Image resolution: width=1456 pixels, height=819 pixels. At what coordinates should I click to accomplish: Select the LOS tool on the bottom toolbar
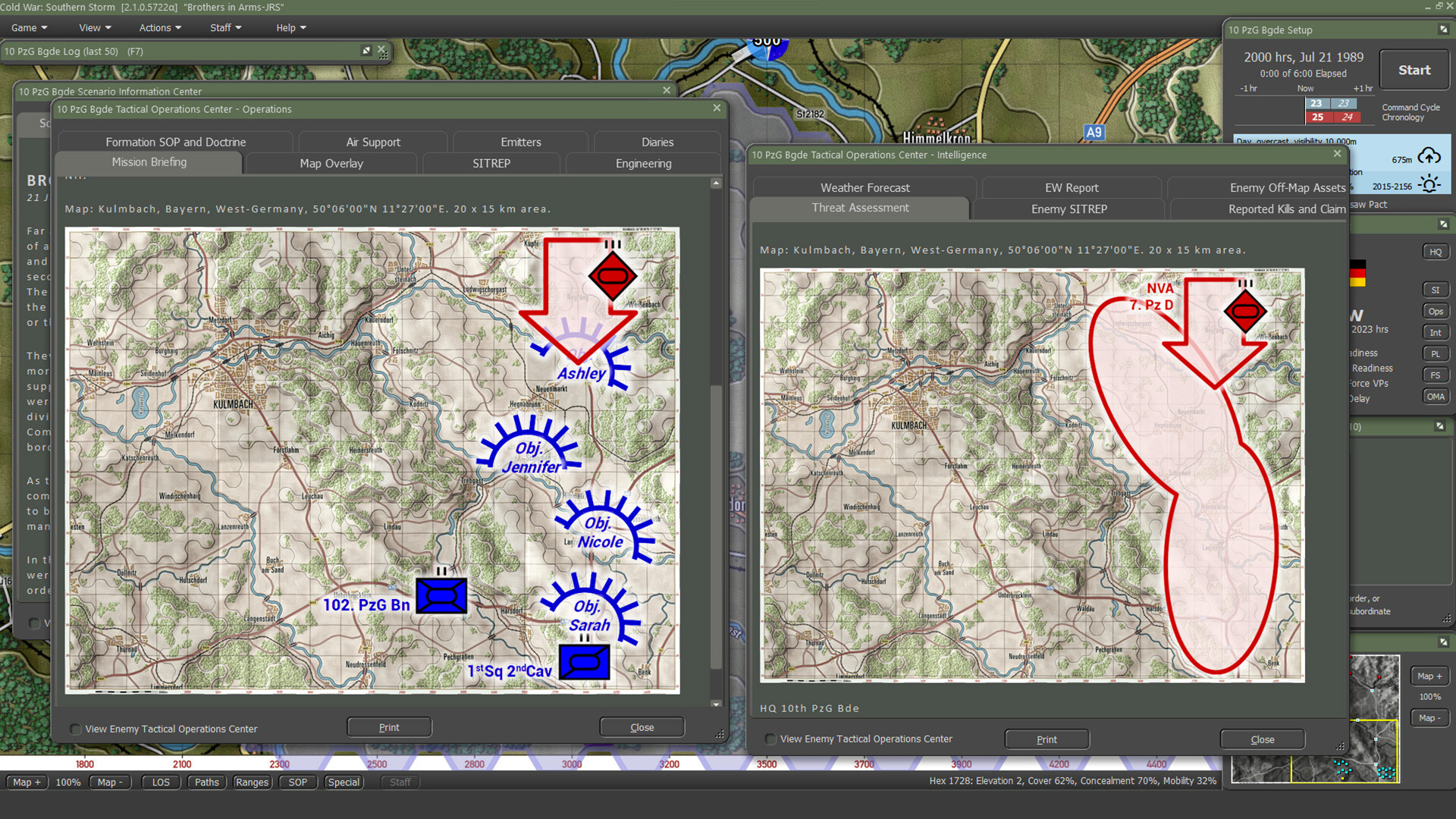point(160,782)
